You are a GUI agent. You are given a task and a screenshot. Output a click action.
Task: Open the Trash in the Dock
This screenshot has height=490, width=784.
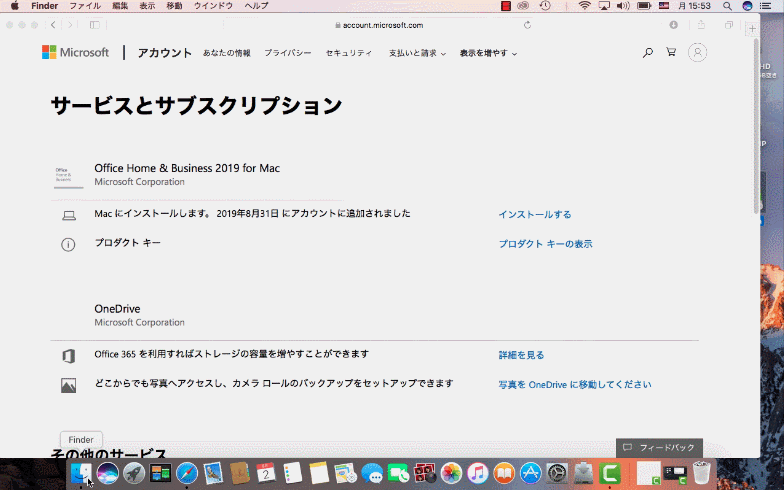click(701, 472)
